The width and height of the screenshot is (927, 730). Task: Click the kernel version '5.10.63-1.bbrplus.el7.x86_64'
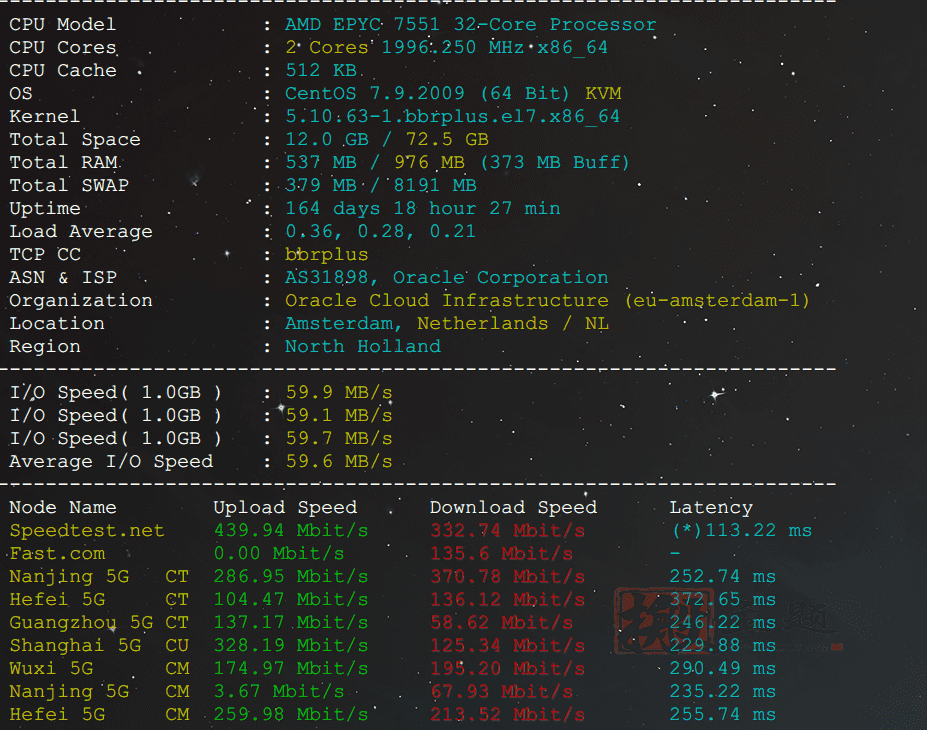coord(452,116)
